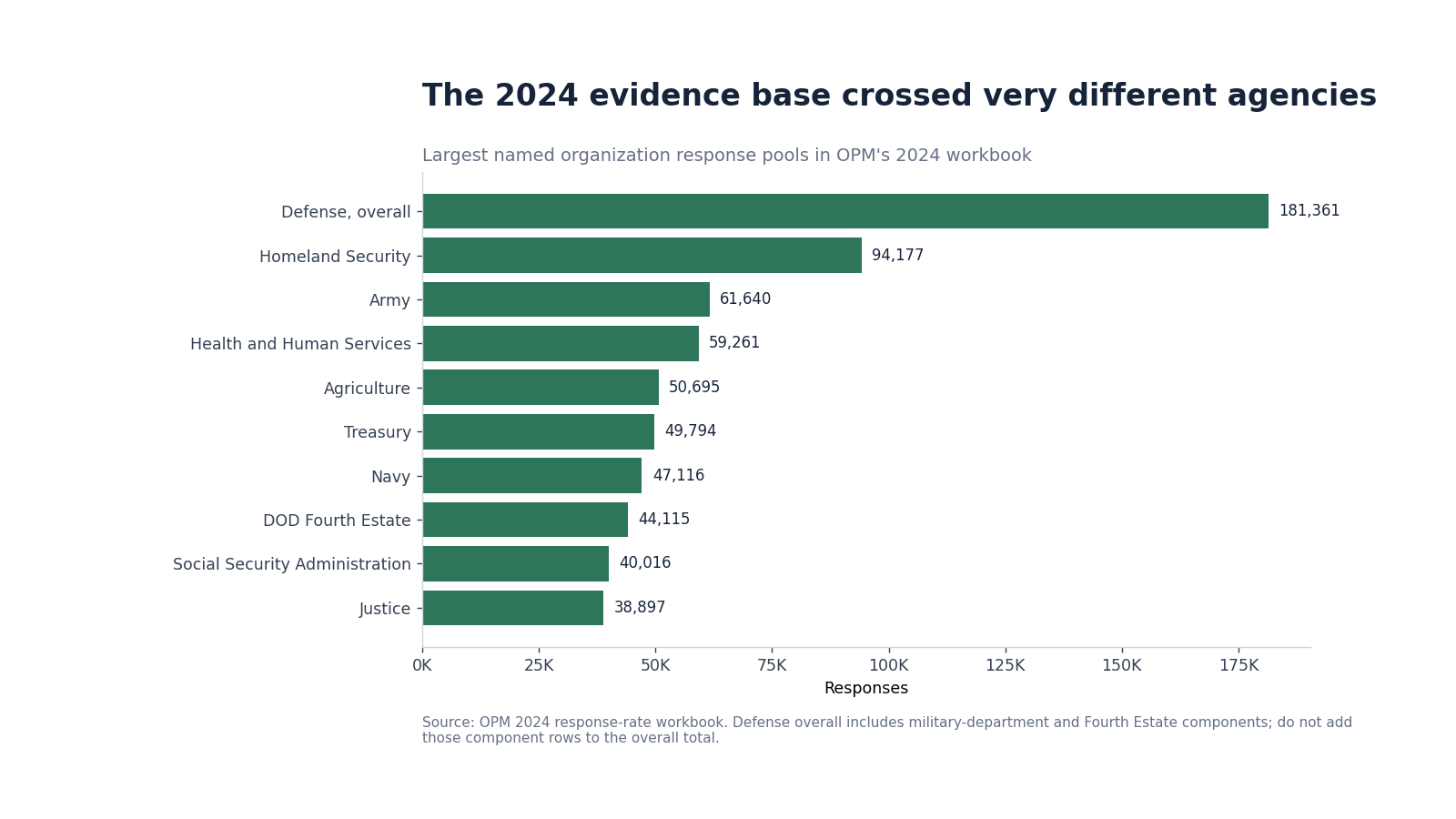Click the 'Treasury' axis label

[x=377, y=432]
